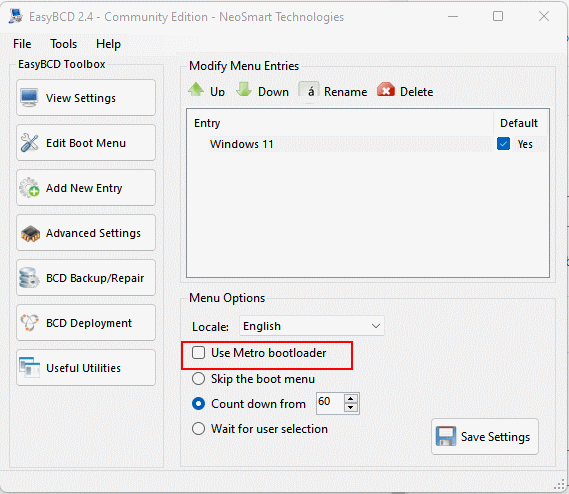The height and width of the screenshot is (494, 569).
Task: Open the Useful Utilities section
Action: click(x=86, y=368)
